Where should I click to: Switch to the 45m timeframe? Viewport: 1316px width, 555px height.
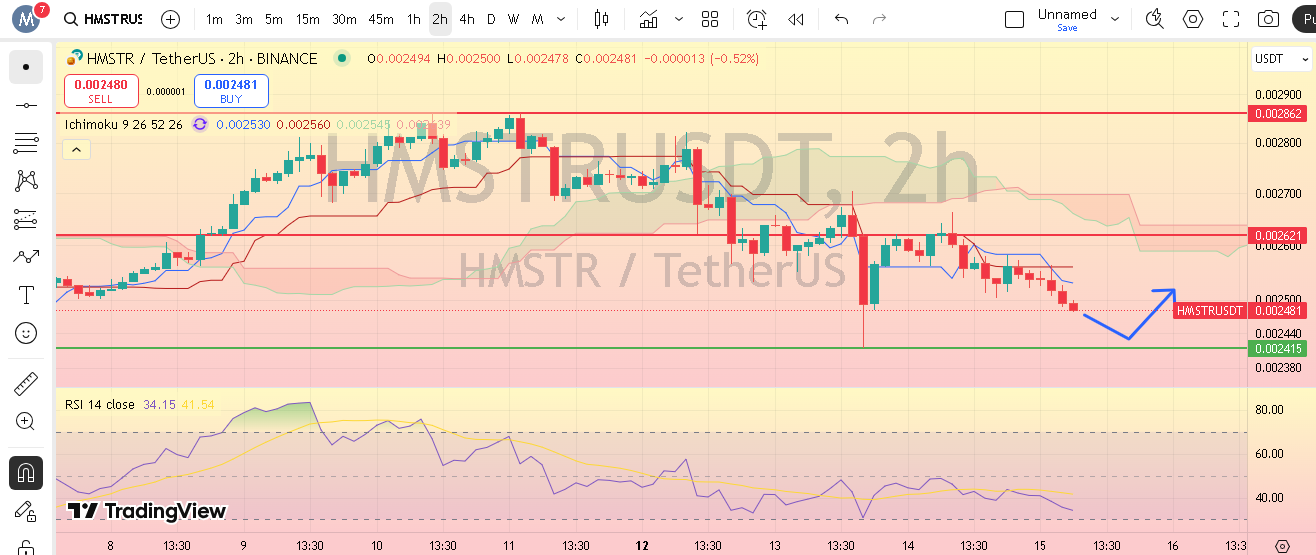tap(380, 19)
